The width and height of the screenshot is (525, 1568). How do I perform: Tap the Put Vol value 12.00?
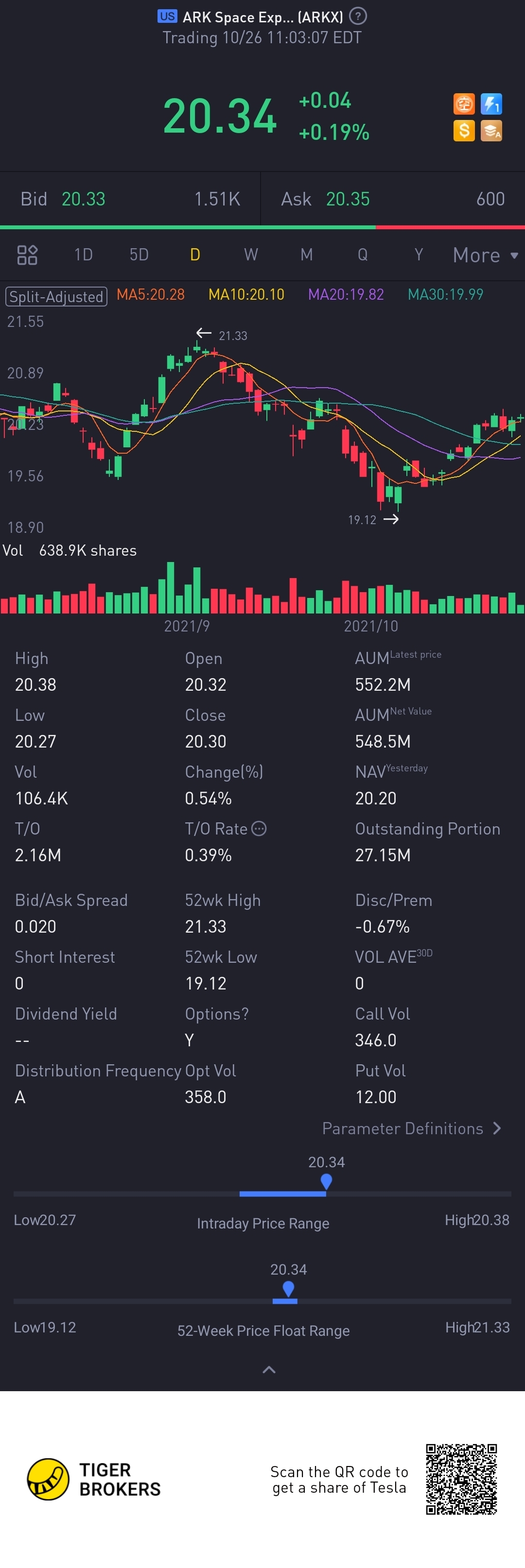(375, 1097)
